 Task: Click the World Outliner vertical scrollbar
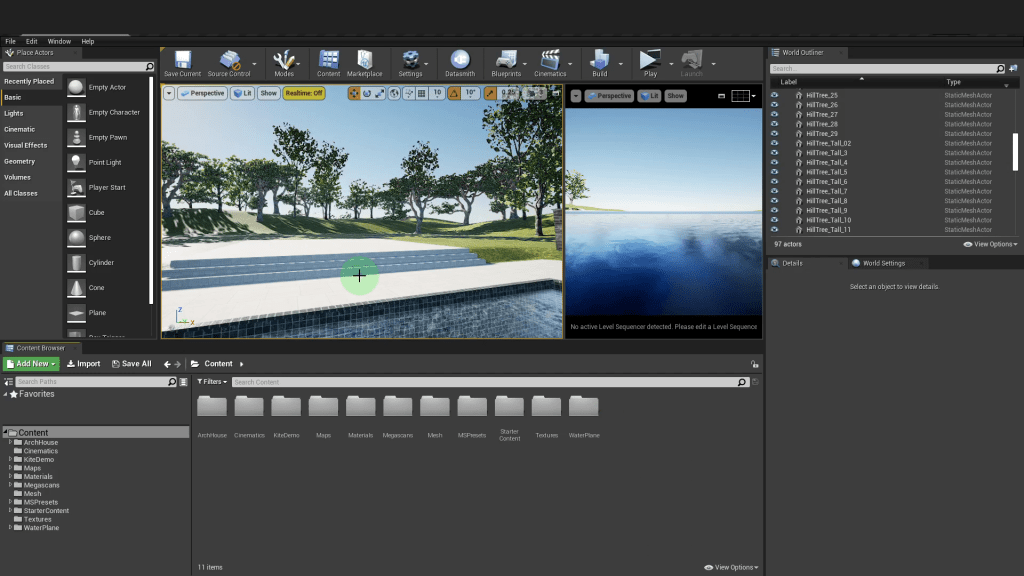(x=1015, y=150)
